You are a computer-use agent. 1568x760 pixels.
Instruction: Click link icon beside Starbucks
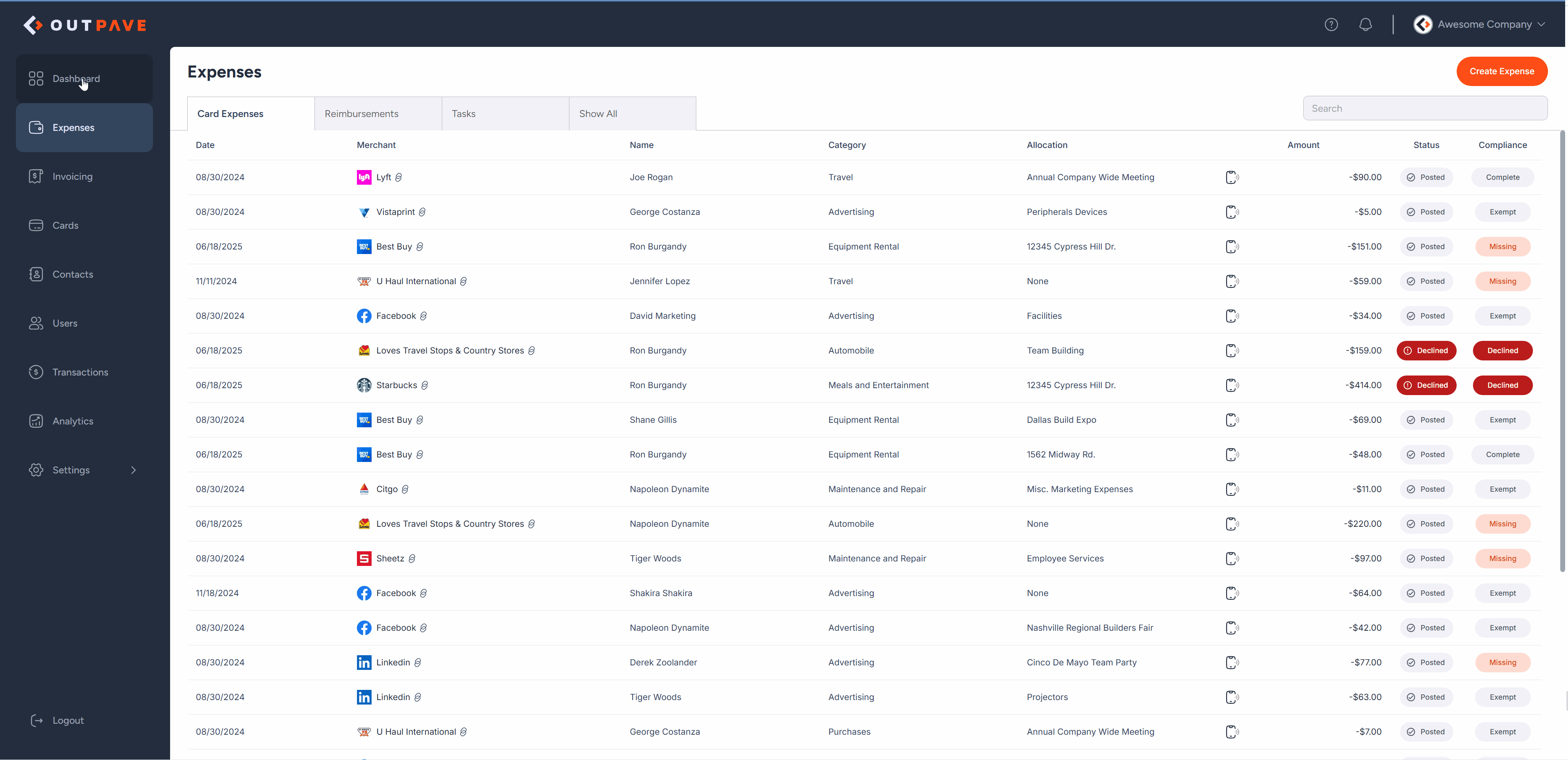coord(425,385)
